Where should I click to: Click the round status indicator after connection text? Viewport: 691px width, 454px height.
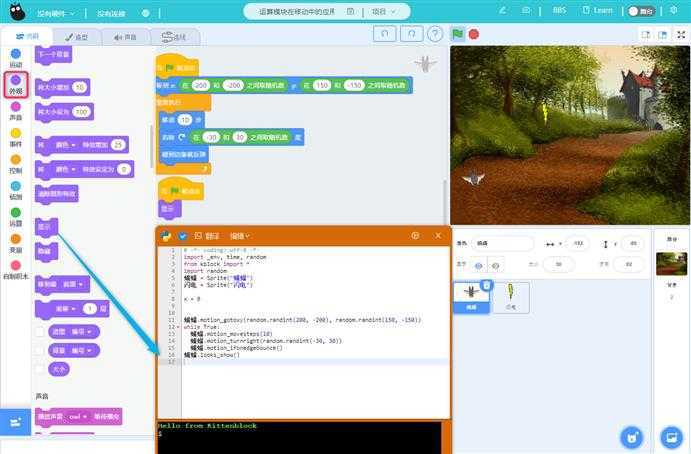(x=145, y=13)
